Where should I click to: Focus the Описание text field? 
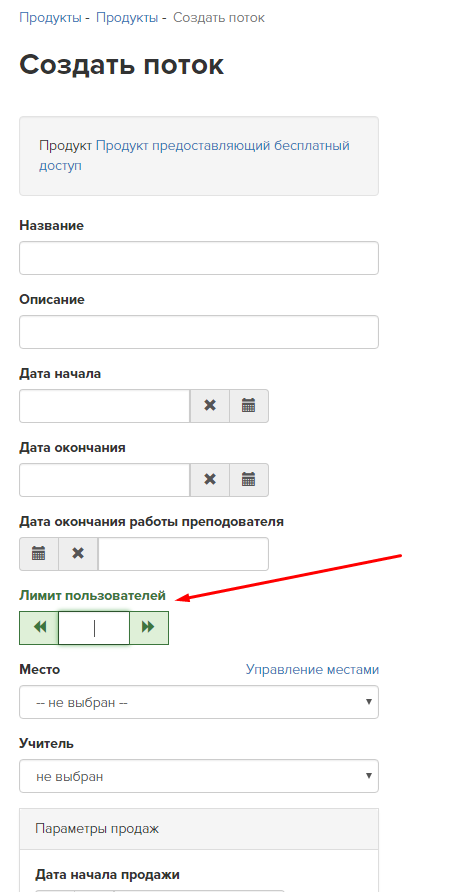(x=199, y=332)
